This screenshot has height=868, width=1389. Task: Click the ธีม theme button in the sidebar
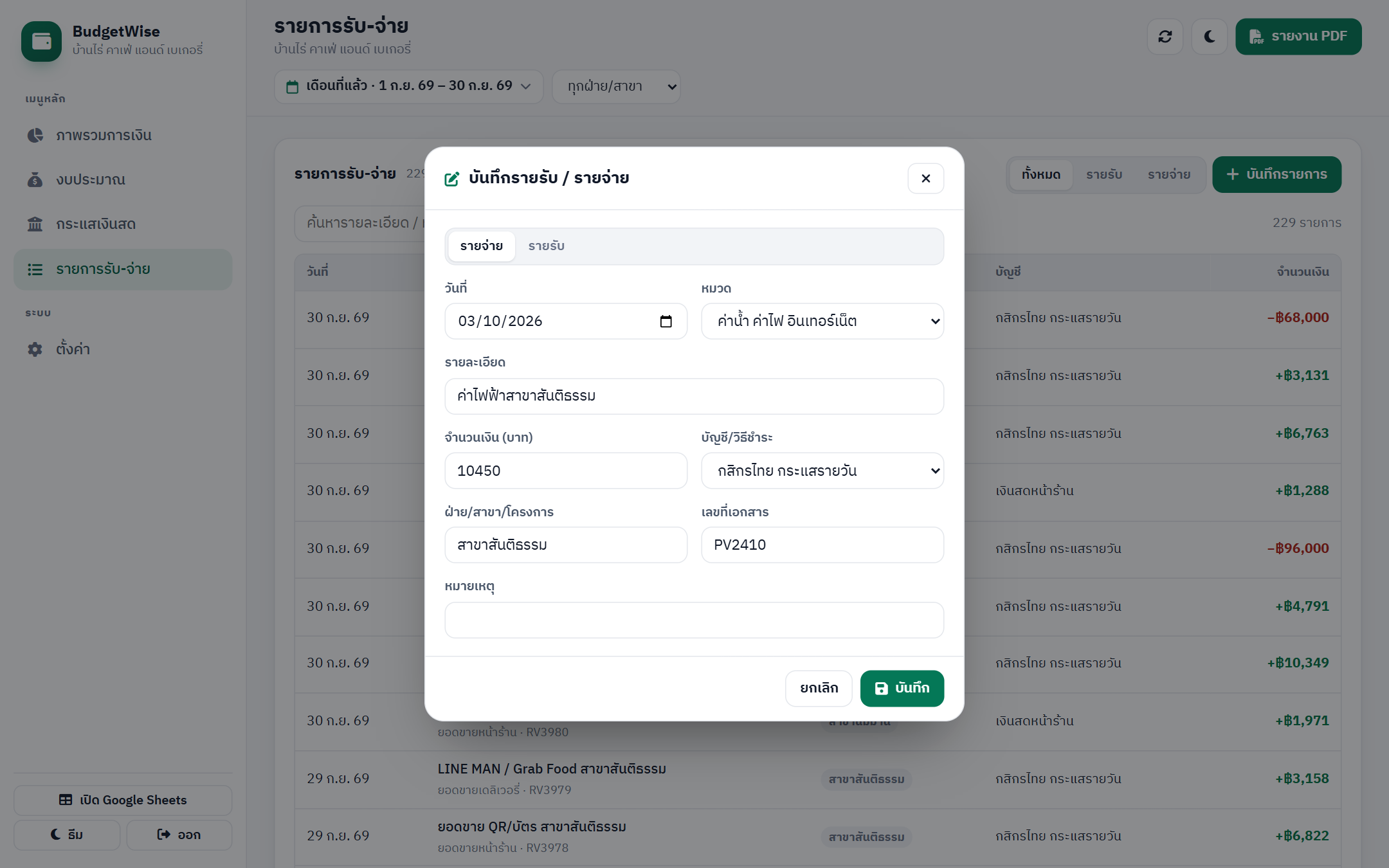(x=67, y=835)
